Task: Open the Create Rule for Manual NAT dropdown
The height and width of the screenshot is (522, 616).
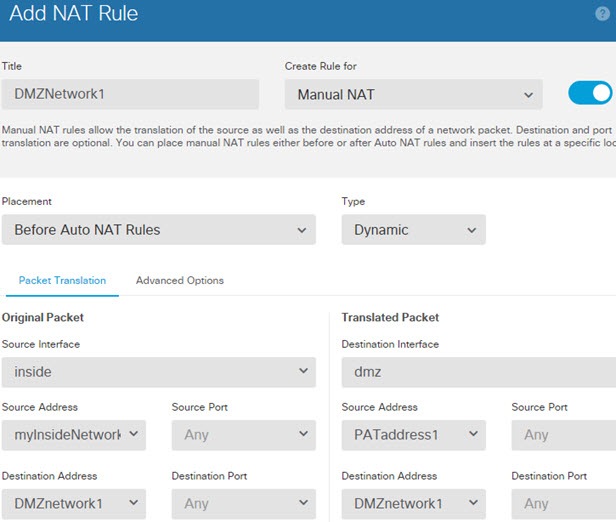Action: pos(413,94)
